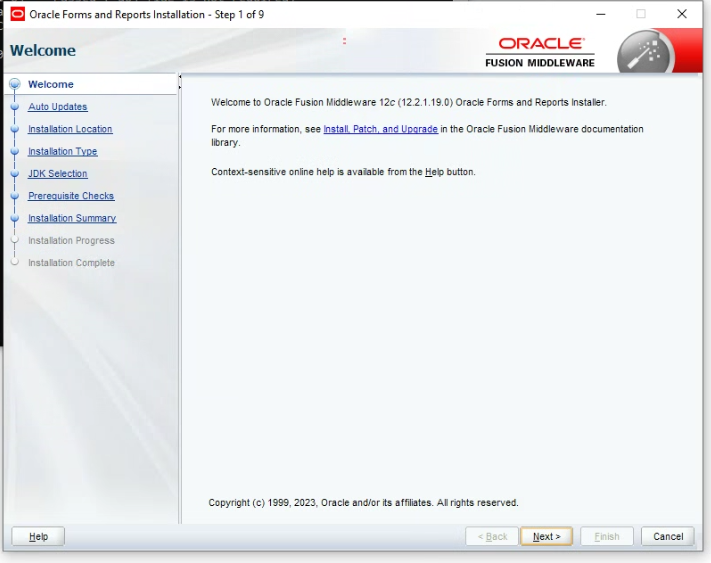This screenshot has height=563, width=711.
Task: Proceed with the Next button
Action: 546,536
